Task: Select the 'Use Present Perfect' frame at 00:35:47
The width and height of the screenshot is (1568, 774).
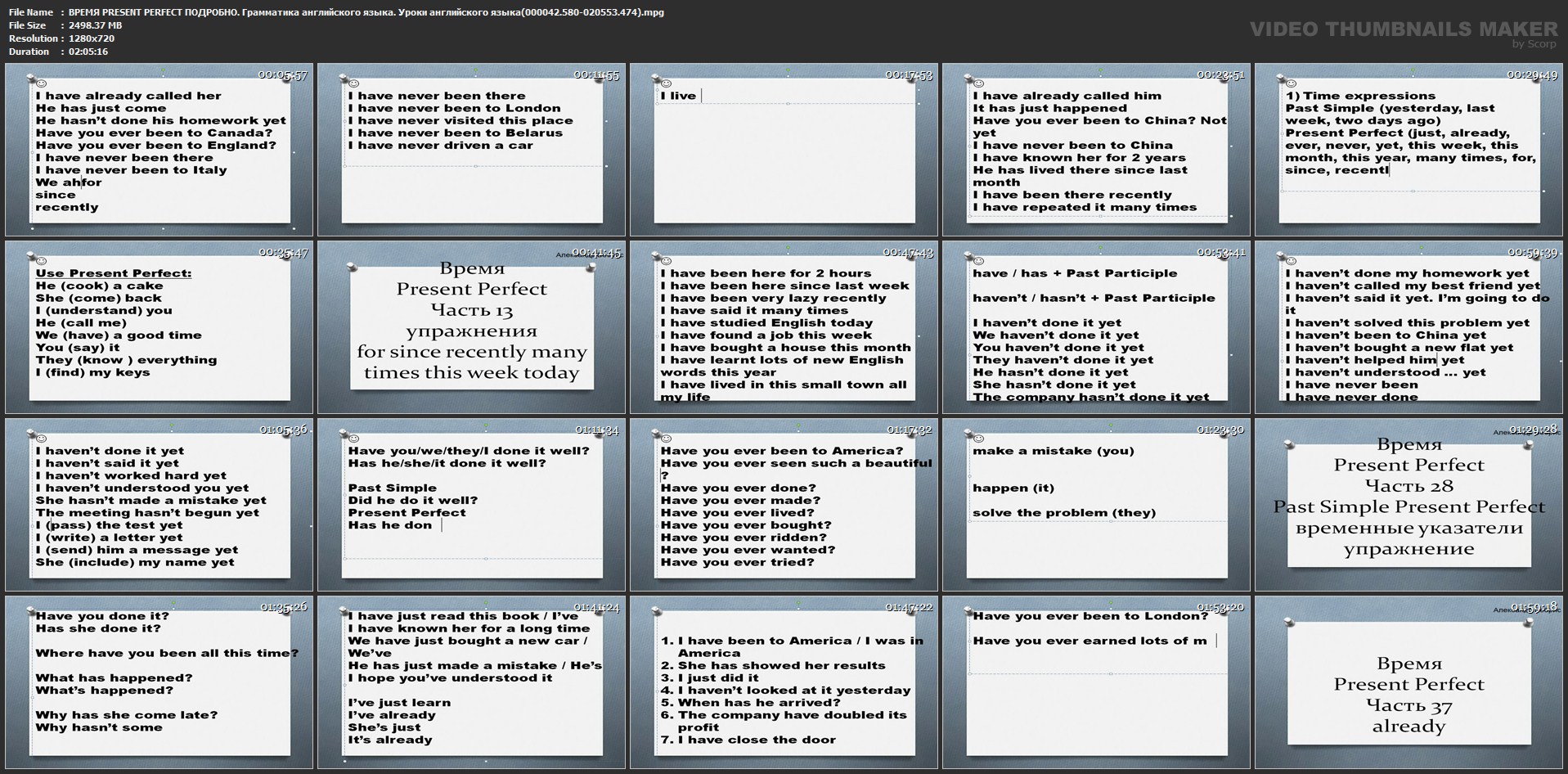Action: 159,327
